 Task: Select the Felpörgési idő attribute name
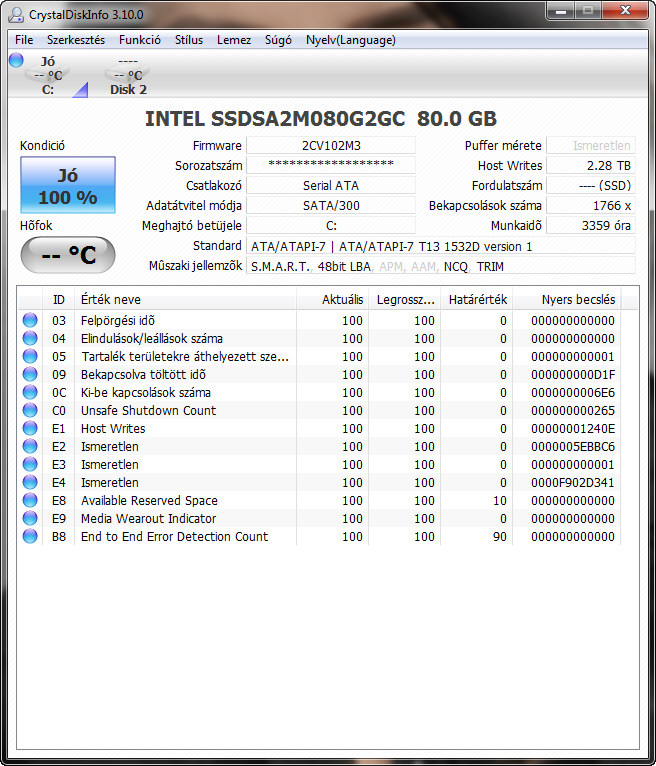click(x=118, y=320)
